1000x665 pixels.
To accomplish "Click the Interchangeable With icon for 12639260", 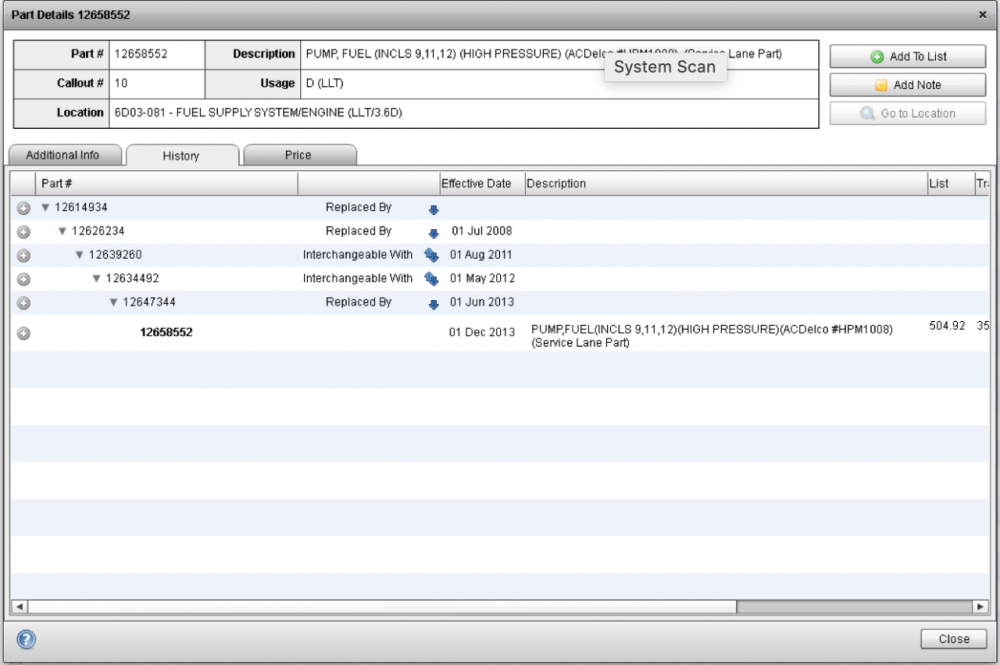I will point(431,255).
